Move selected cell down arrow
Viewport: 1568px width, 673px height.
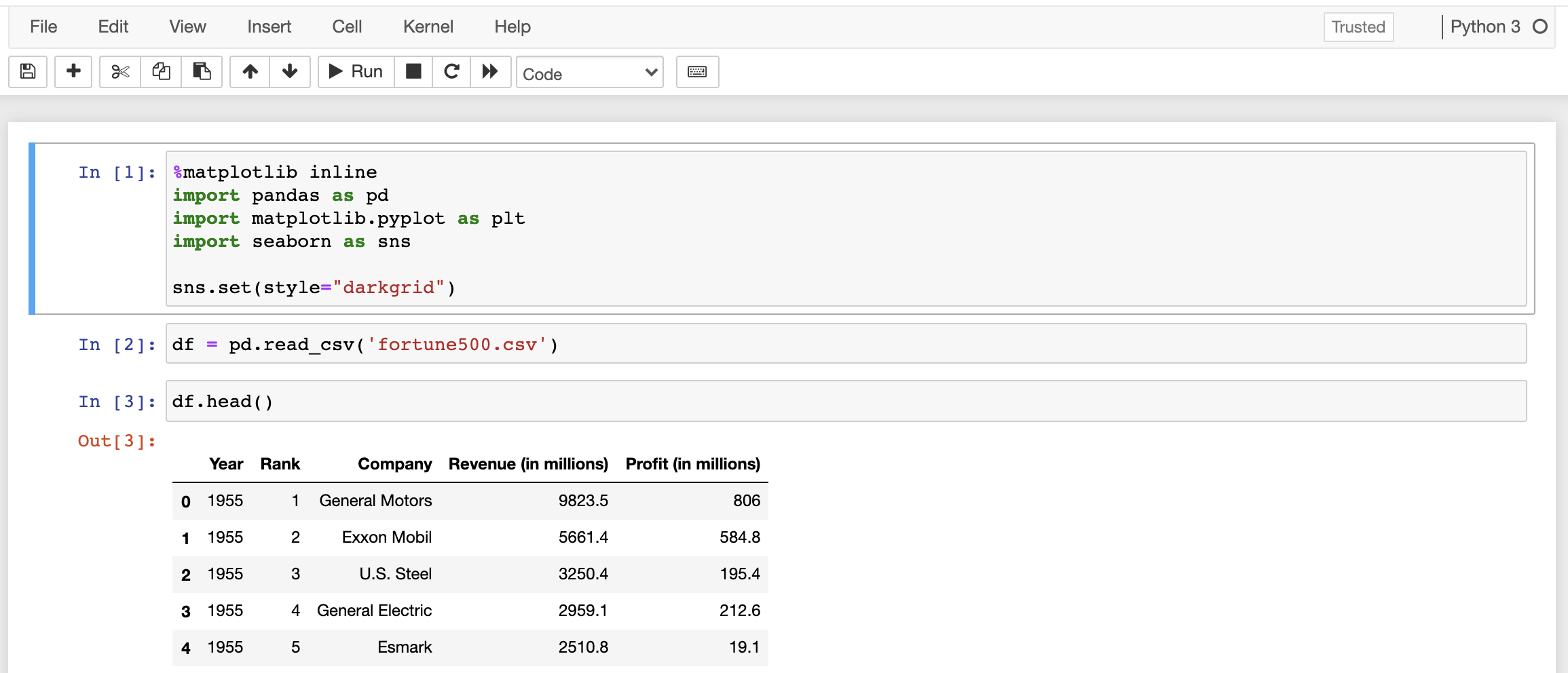290,71
